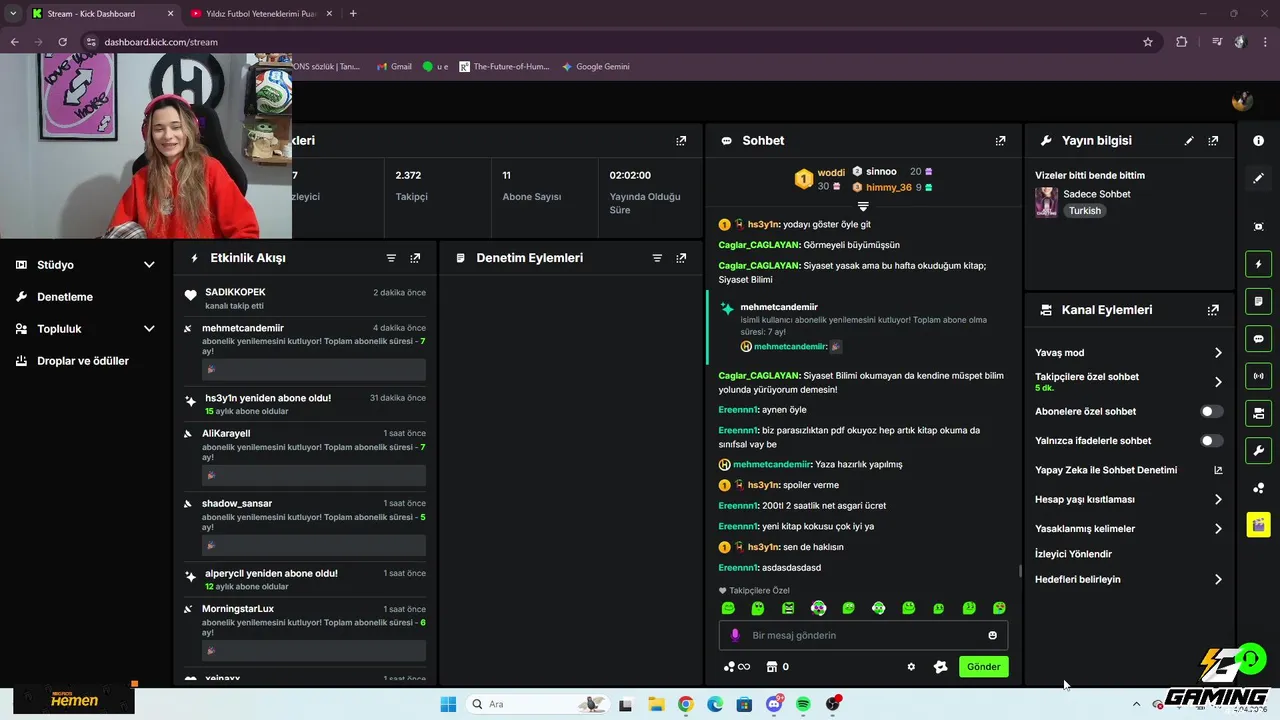Toggle the camera actions widget in right sidebar

coord(1258,413)
